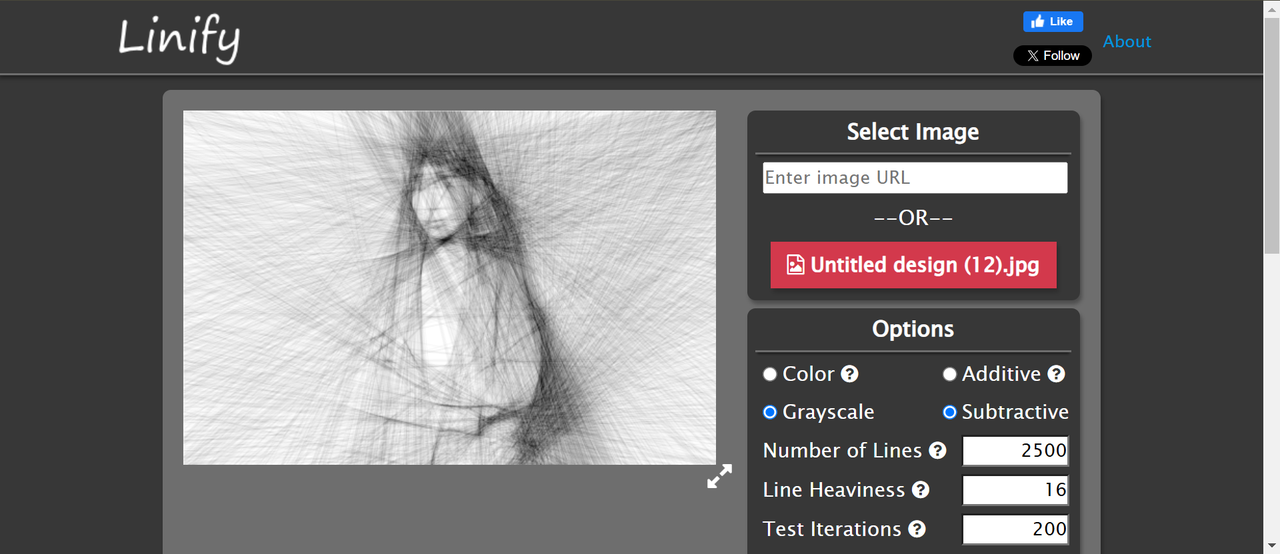Image resolution: width=1280 pixels, height=554 pixels.
Task: Click the Color option help icon
Action: 849,374
